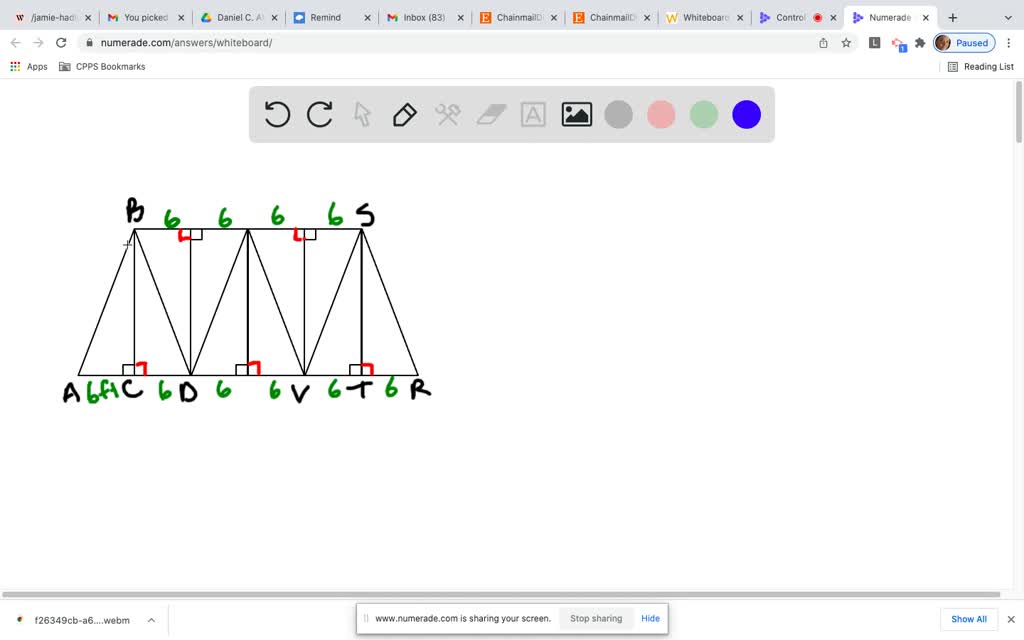Click the Stop sharing button
This screenshot has height=640, width=1024.
coord(595,618)
